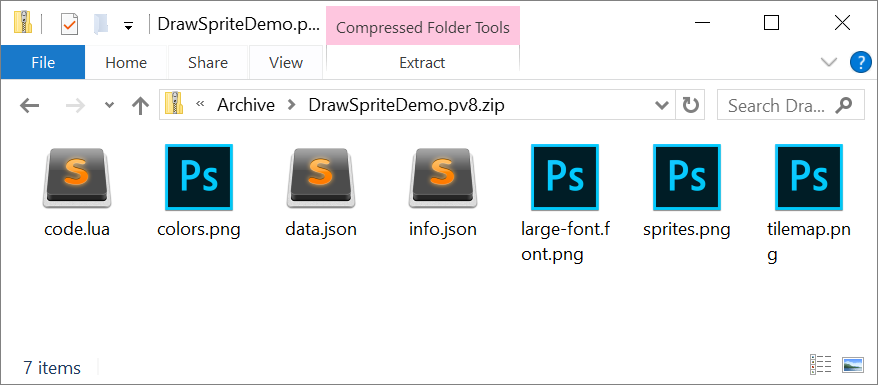Image resolution: width=878 pixels, height=385 pixels.
Task: Go forward with the right arrow
Action: click(x=76, y=105)
